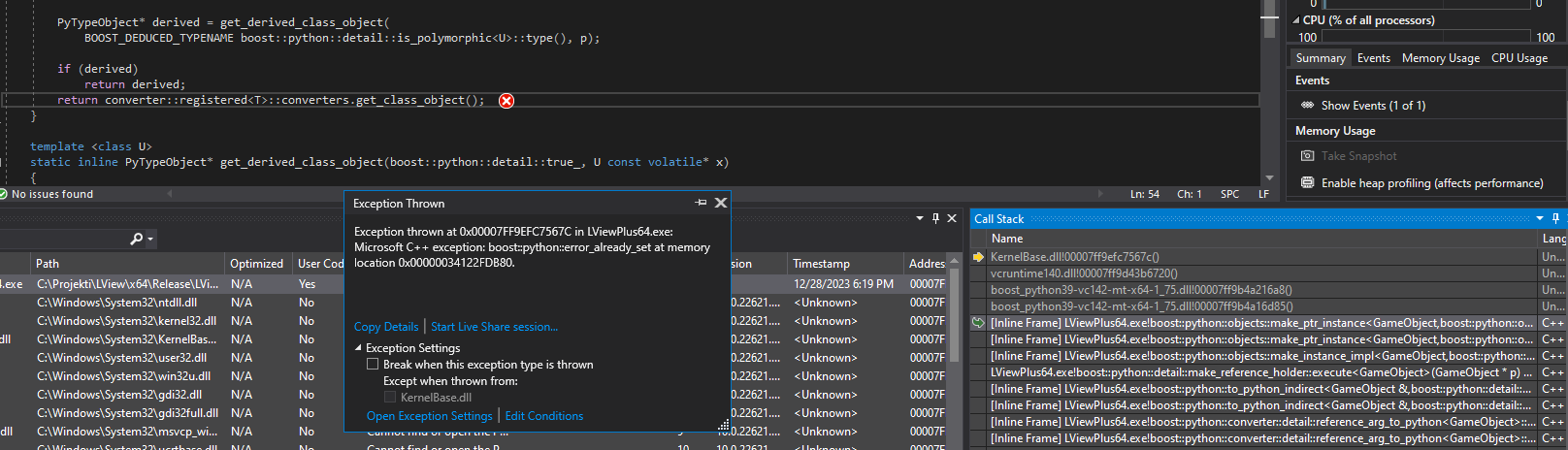This screenshot has width=1568, height=450.
Task: Click the Ln: 54 status indicator
Action: coord(1145,194)
